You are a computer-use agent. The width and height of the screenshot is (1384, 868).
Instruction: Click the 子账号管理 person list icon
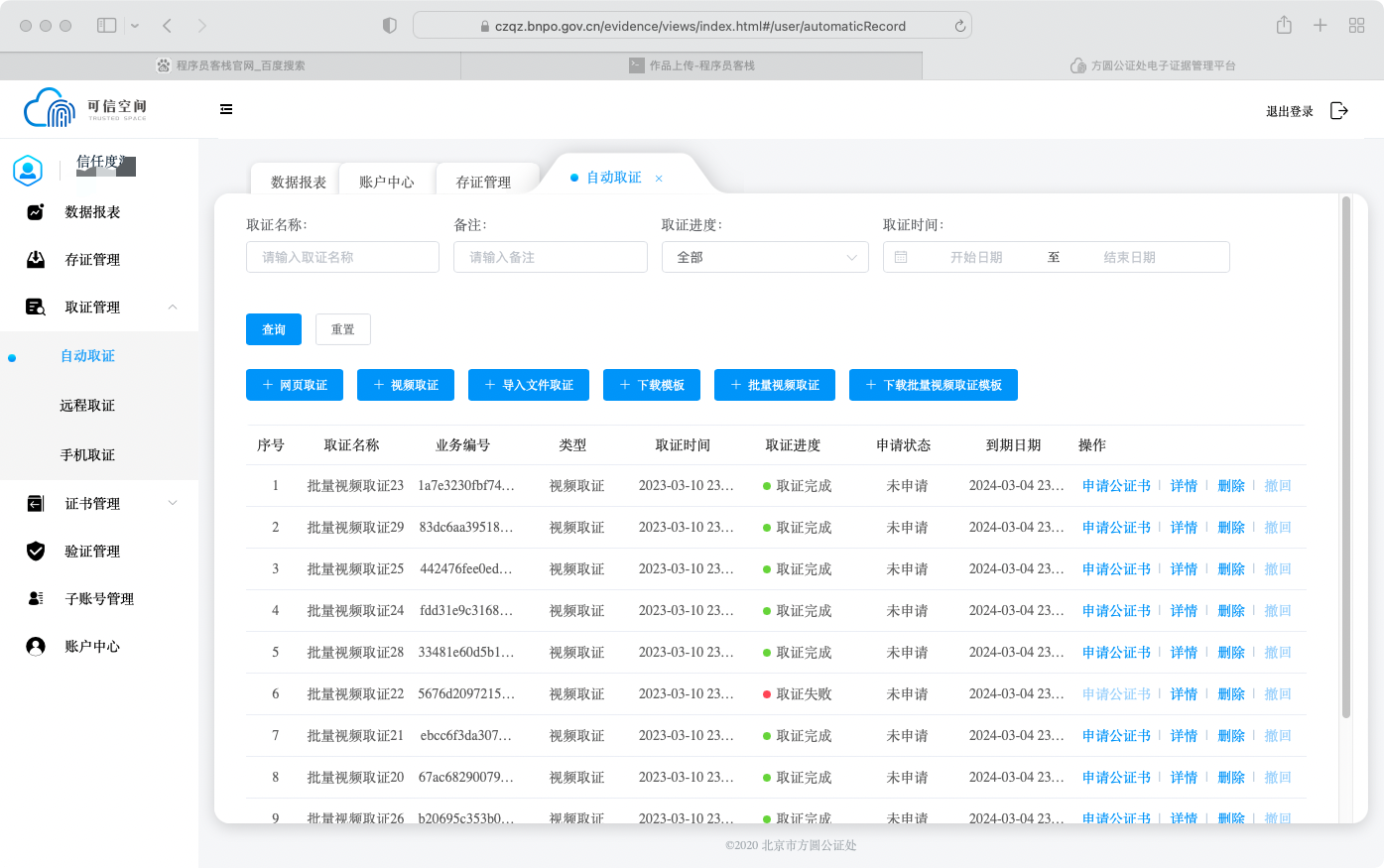point(36,598)
